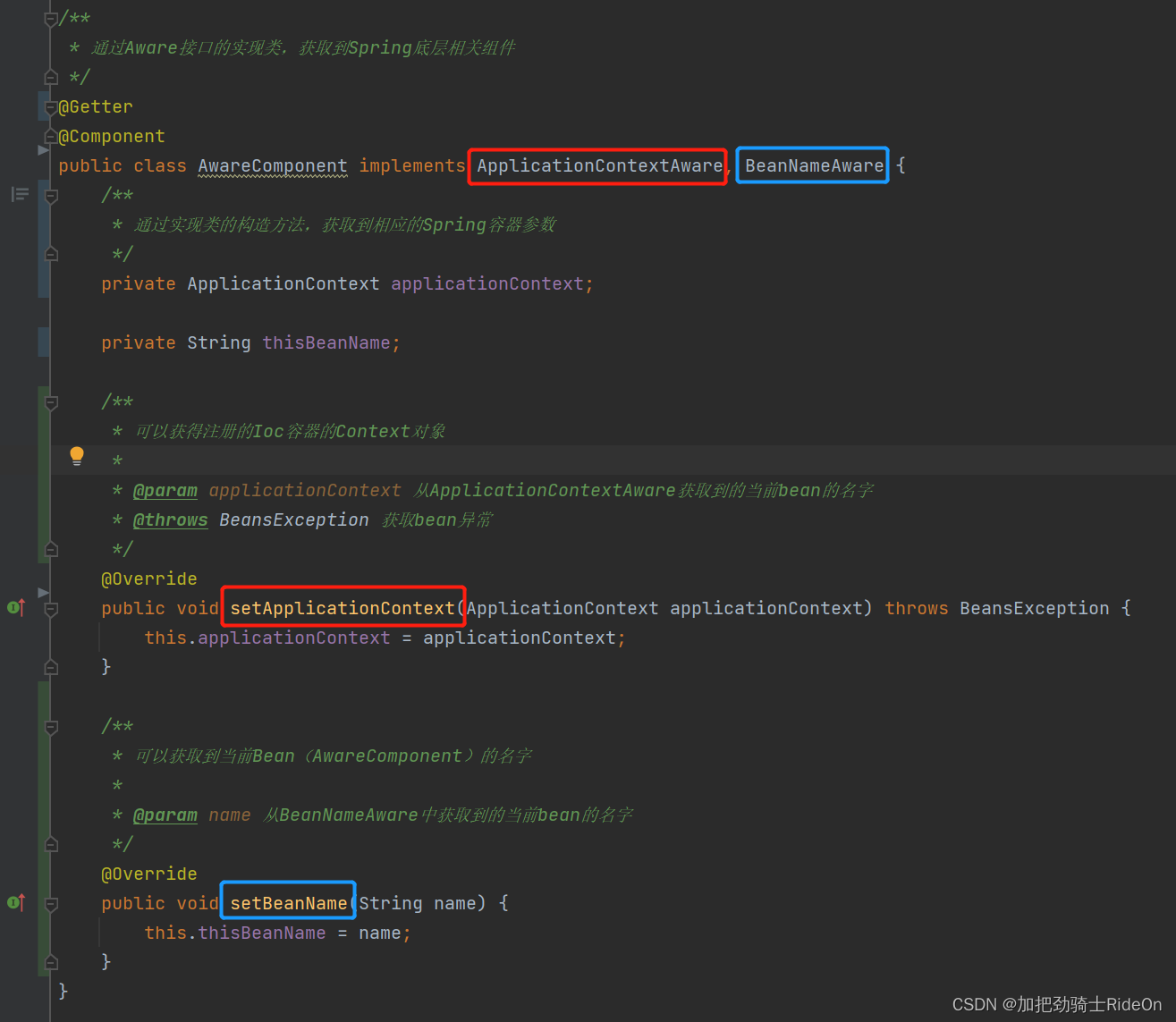The height and width of the screenshot is (1022, 1176).
Task: Click the @Component annotation
Action: pos(112,137)
